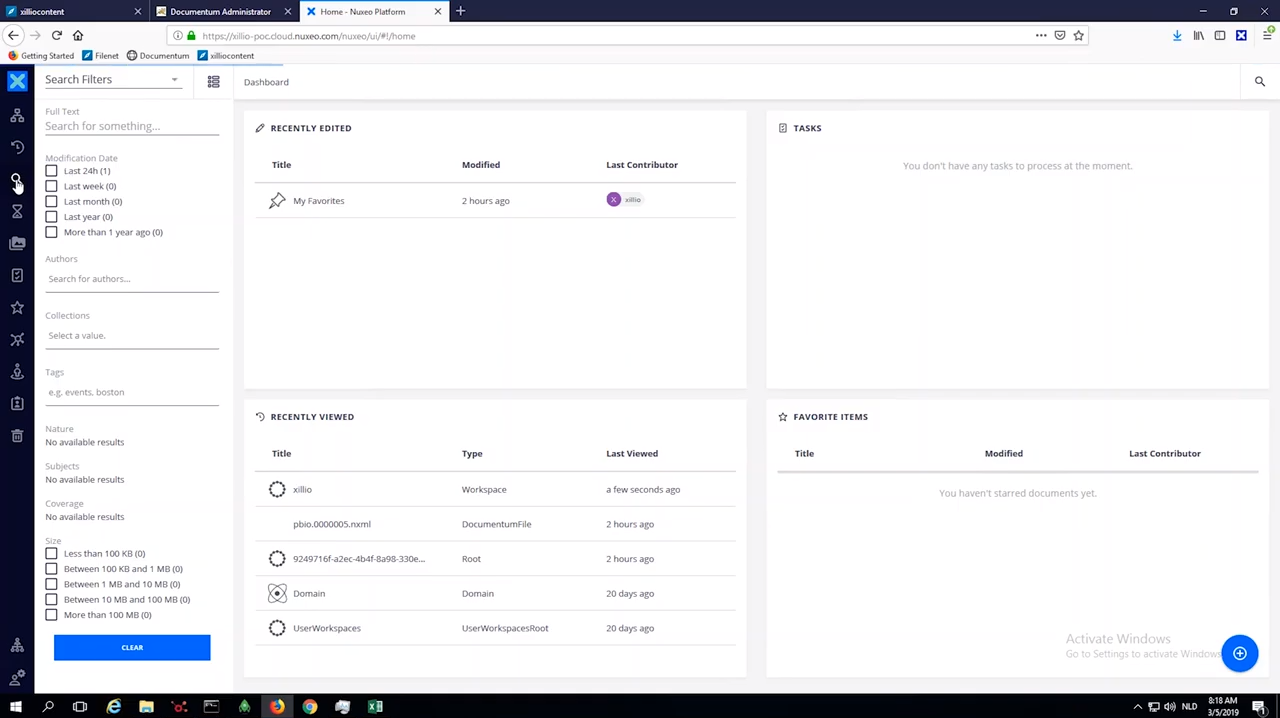
Task: Open My Favorites from Recently Edited
Action: pyautogui.click(x=318, y=200)
